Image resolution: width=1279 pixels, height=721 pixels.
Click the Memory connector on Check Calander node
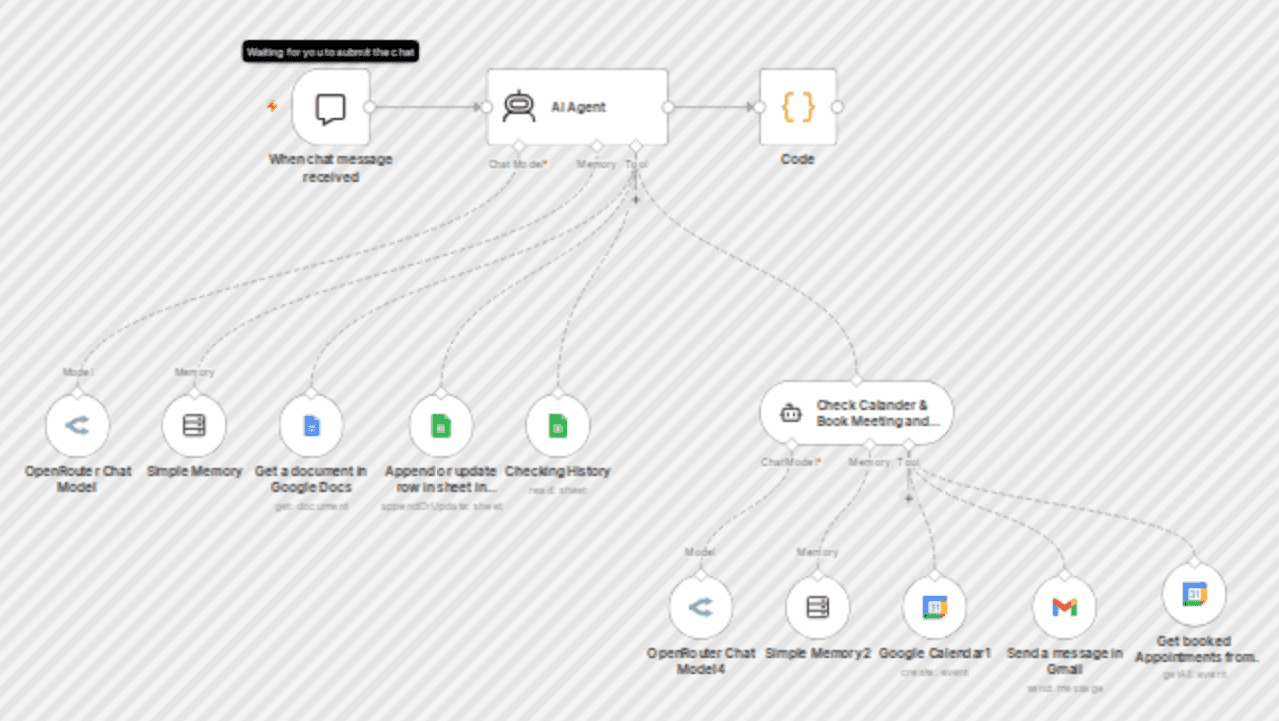[x=869, y=444]
